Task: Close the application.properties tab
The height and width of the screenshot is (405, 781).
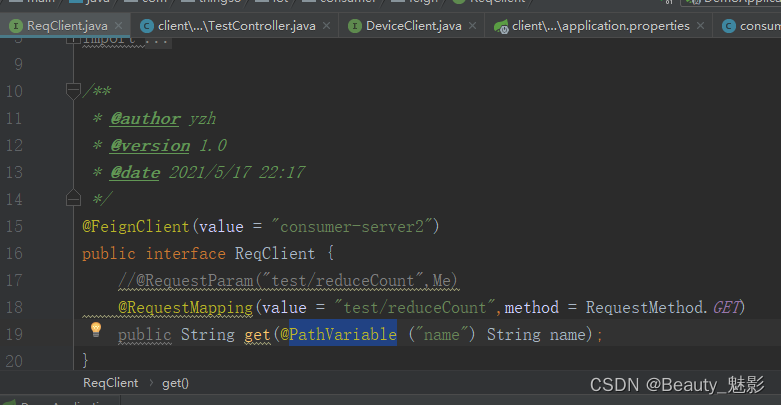Action: [x=700, y=25]
